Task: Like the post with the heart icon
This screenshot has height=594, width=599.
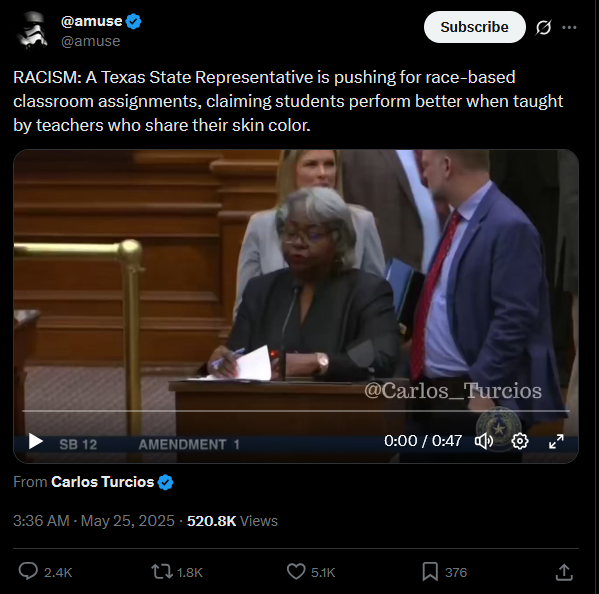Action: [296, 572]
